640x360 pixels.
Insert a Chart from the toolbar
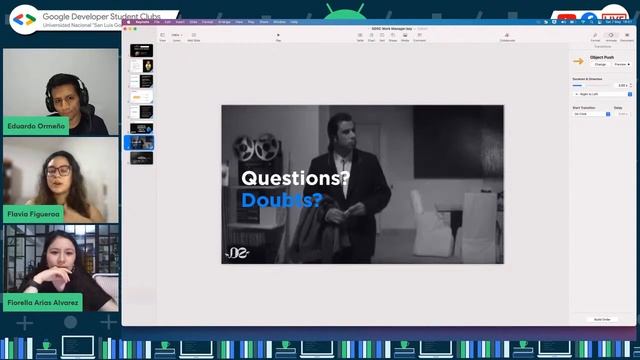coord(371,37)
